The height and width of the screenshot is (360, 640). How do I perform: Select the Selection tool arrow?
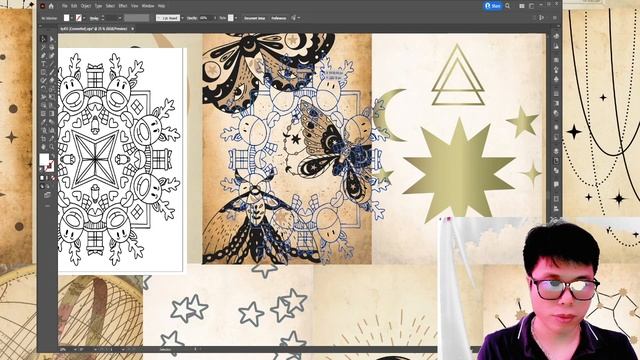point(44,39)
